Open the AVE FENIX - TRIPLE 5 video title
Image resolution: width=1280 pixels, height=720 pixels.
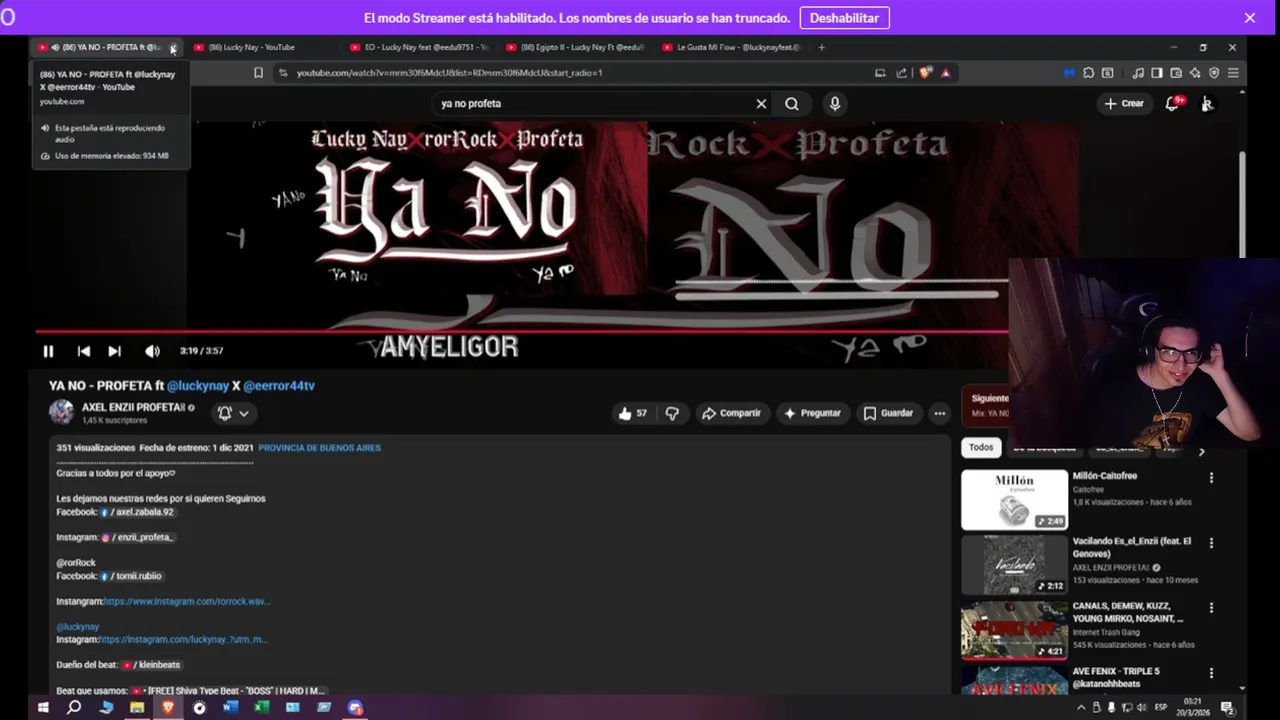tap(1116, 677)
